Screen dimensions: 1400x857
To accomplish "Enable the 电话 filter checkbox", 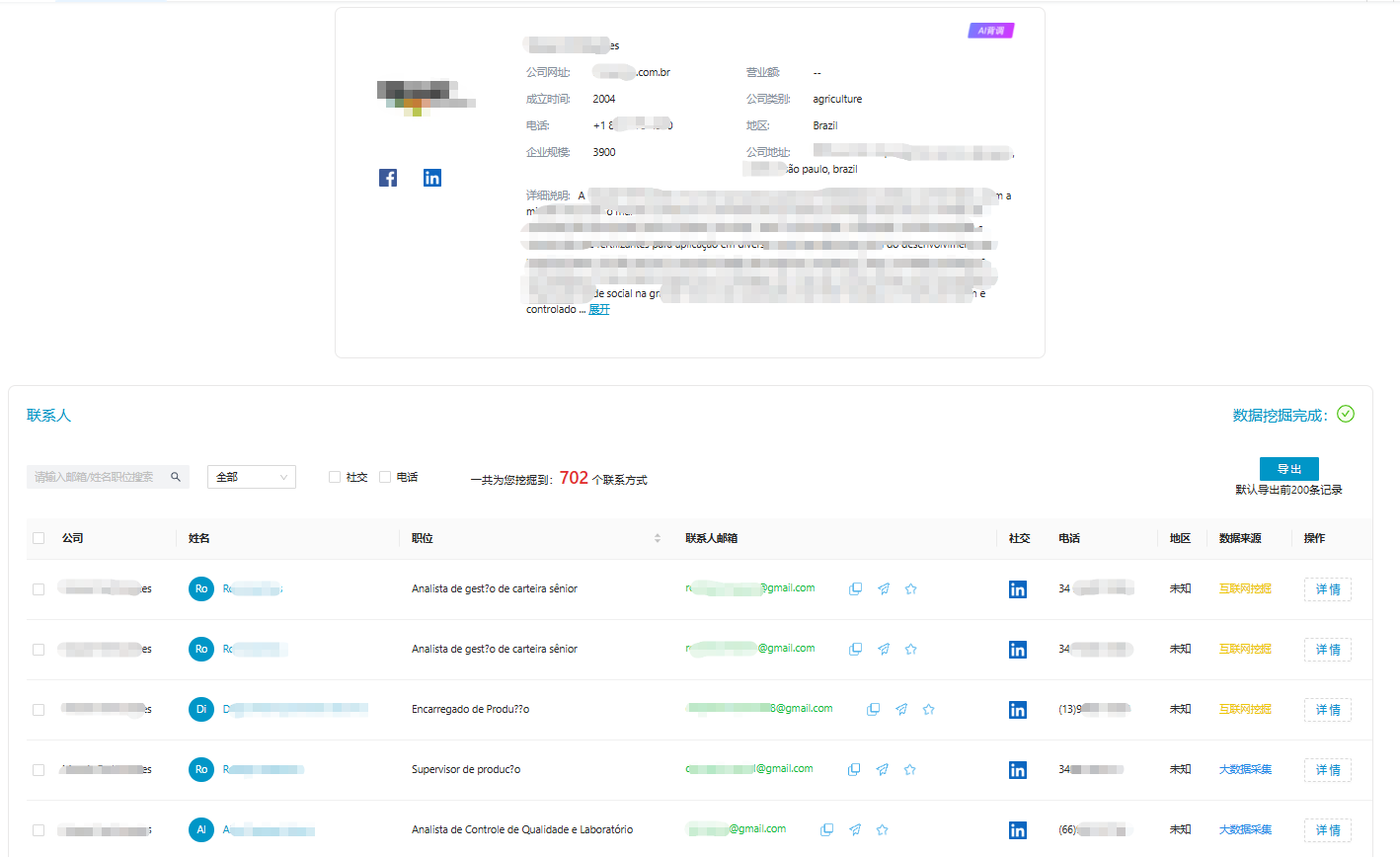I will coord(385,477).
